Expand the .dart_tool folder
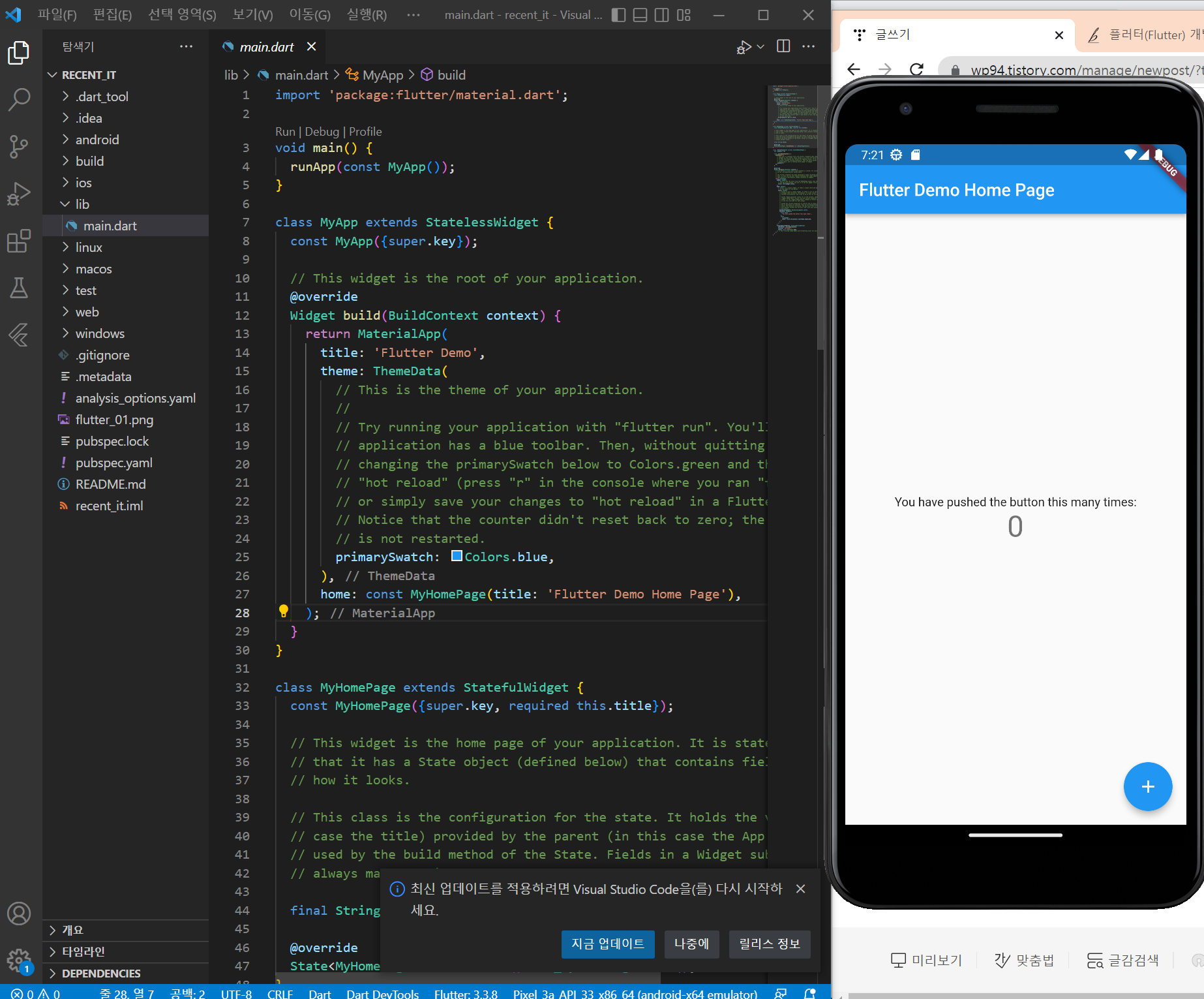Screen dimensions: 1204x999 [126, 97]
